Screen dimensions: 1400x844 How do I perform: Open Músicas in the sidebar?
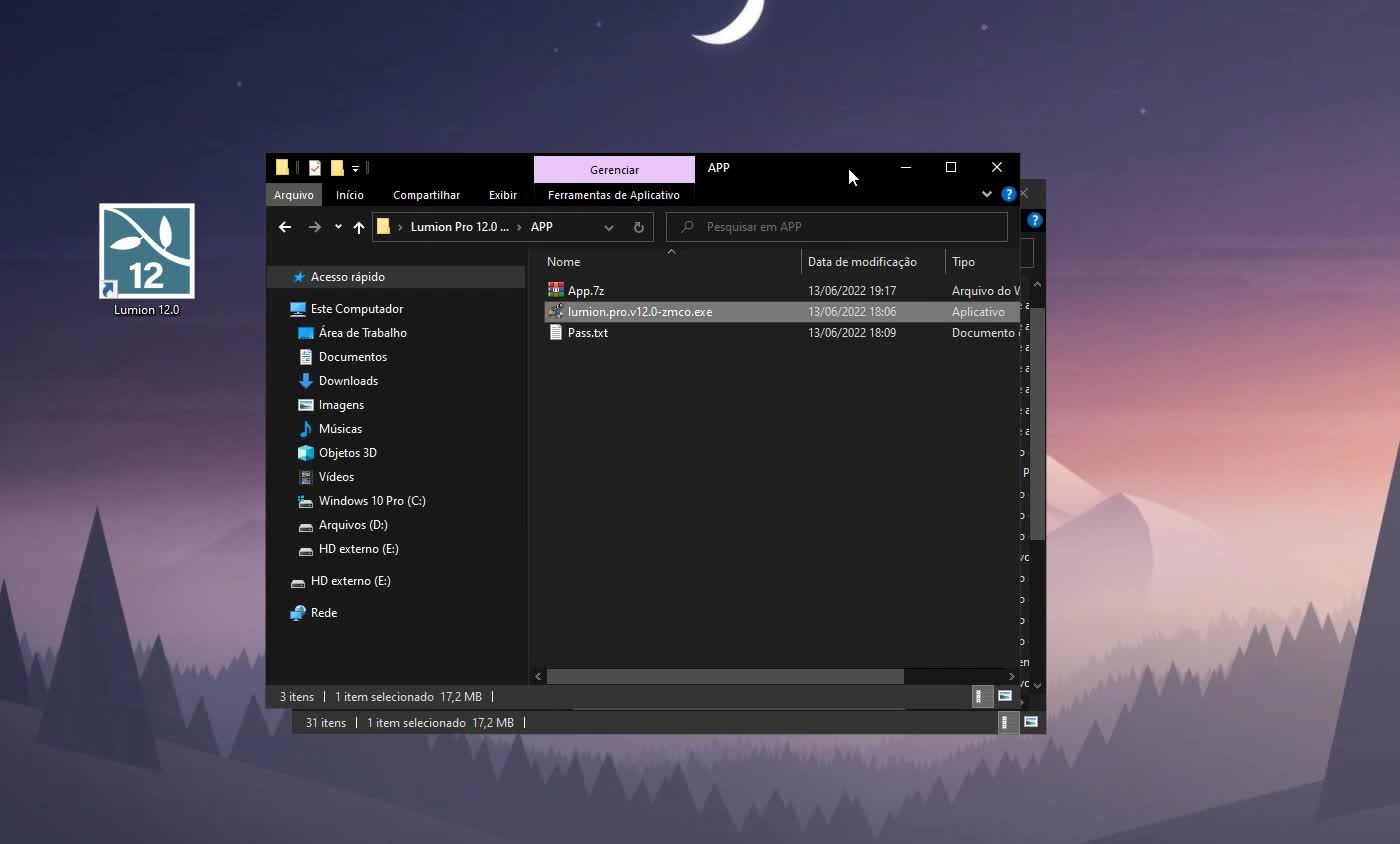340,429
